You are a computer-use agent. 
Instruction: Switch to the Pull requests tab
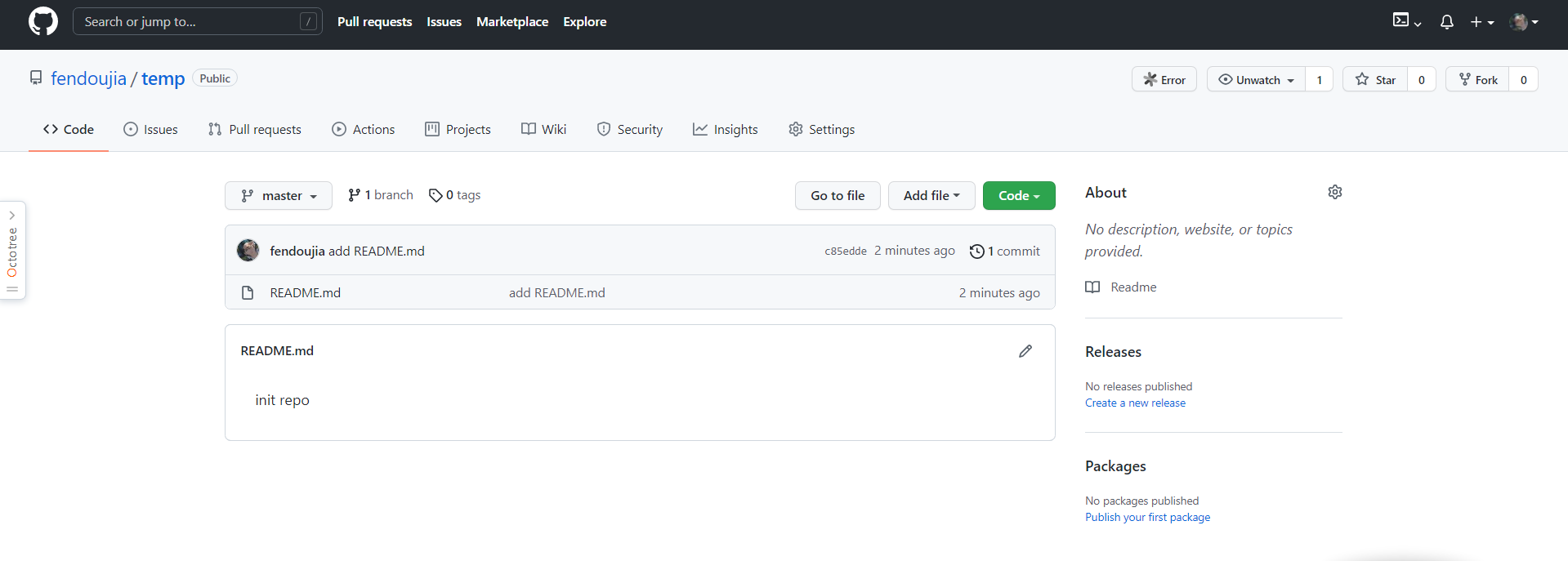coord(254,129)
